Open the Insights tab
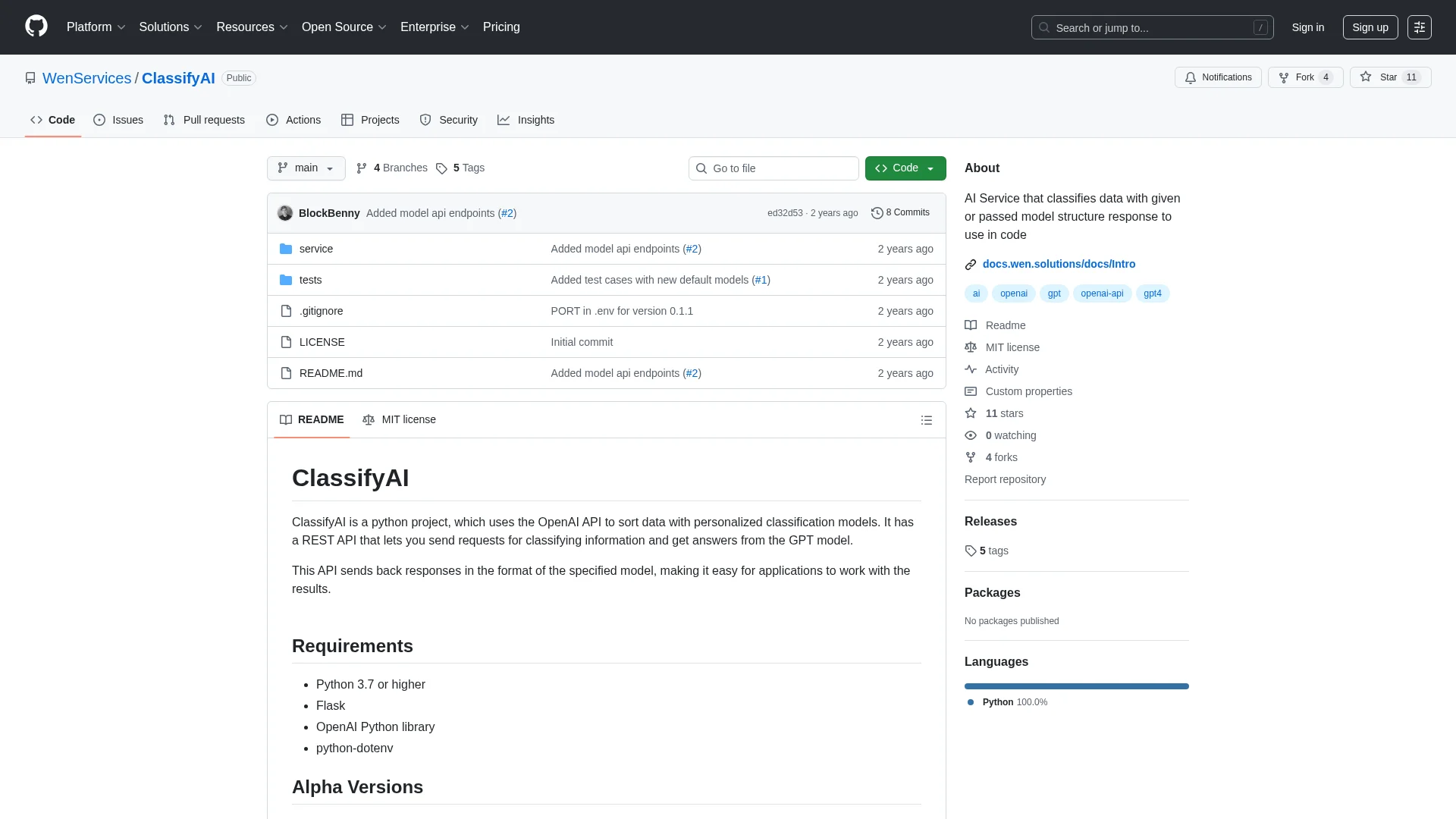1456x819 pixels. click(526, 120)
